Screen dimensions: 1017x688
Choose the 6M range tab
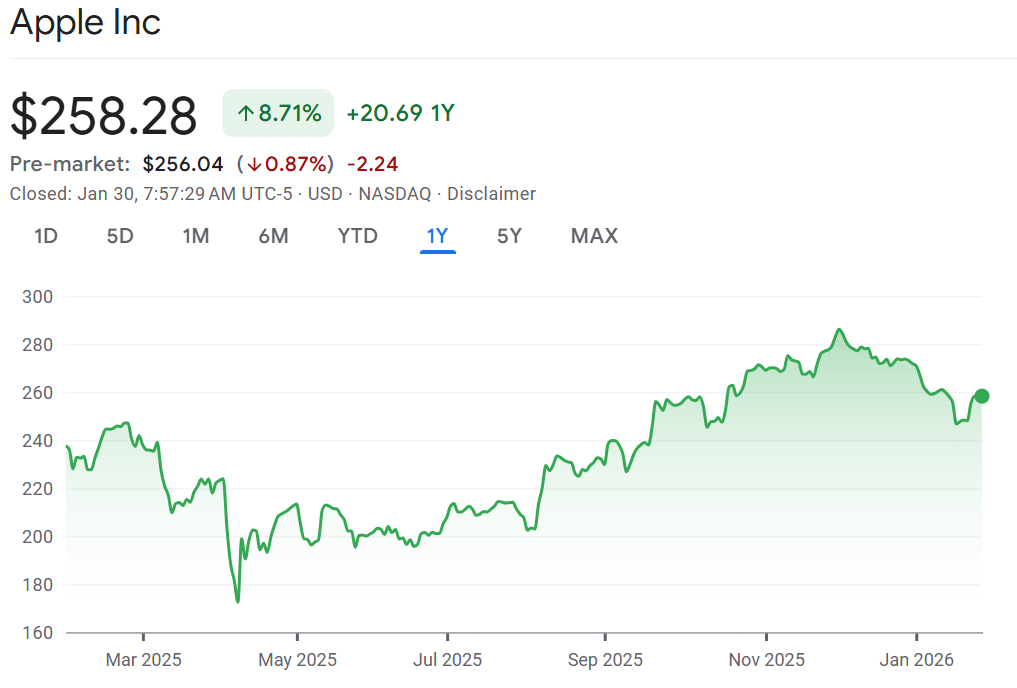click(273, 236)
